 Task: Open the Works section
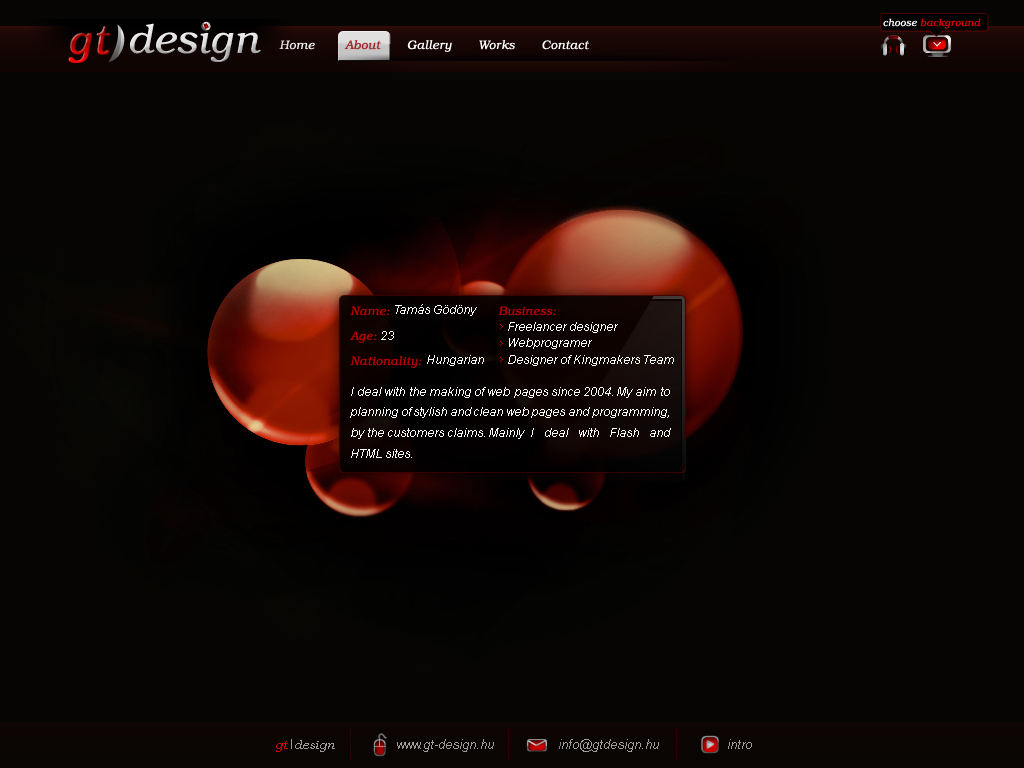(496, 45)
